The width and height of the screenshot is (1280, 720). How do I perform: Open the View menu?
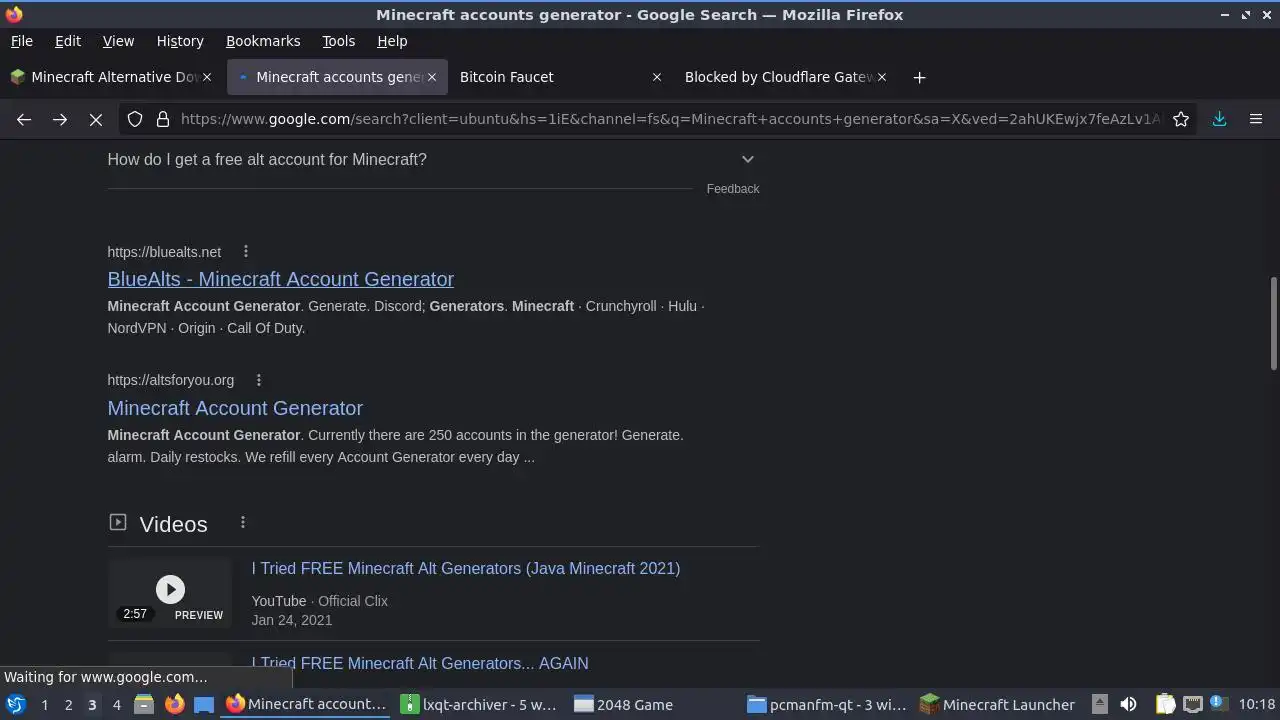coord(118,41)
